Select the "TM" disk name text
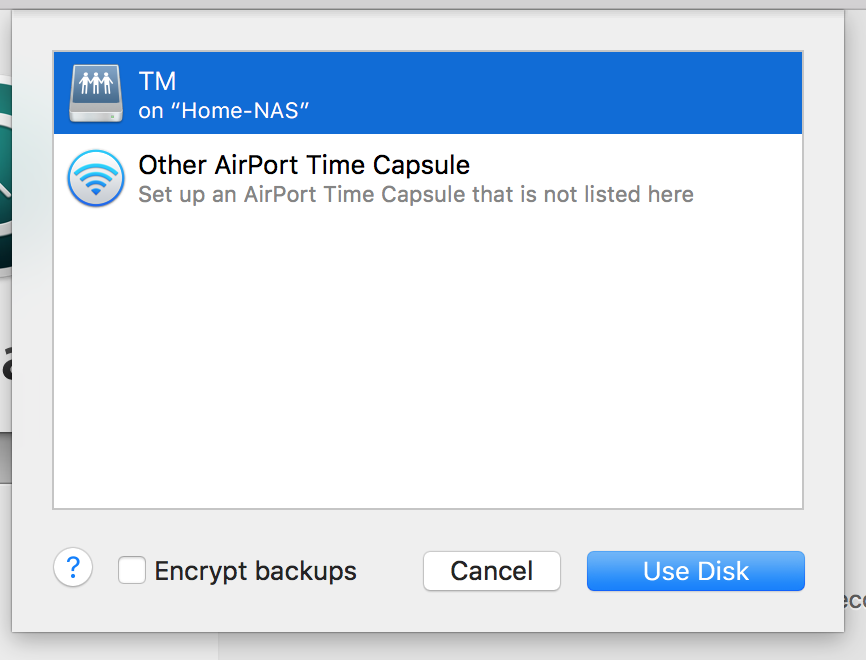The image size is (866, 660). [x=158, y=81]
